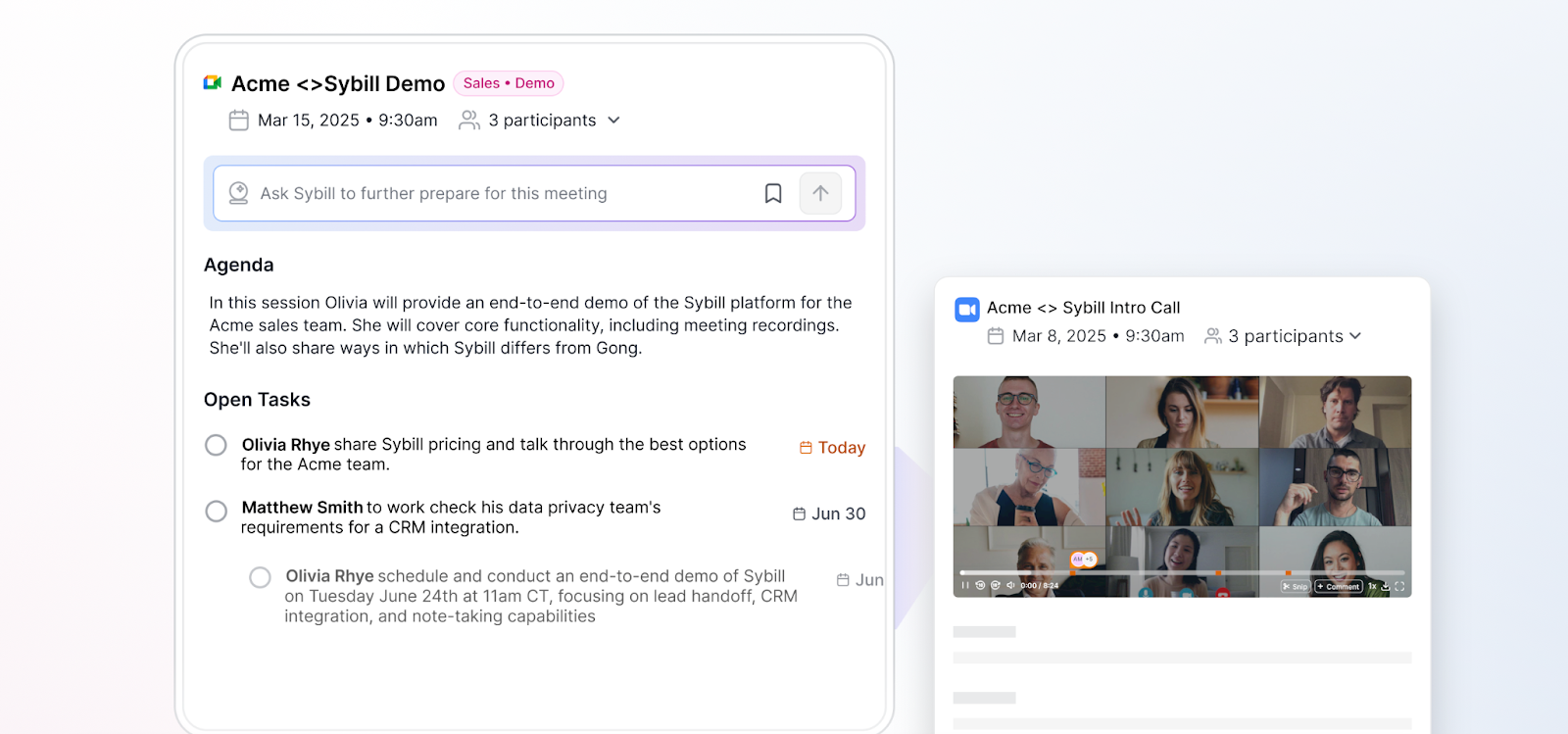
Task: Mark Olivia Rhye's end-to-end demo task complete
Action: [x=260, y=577]
